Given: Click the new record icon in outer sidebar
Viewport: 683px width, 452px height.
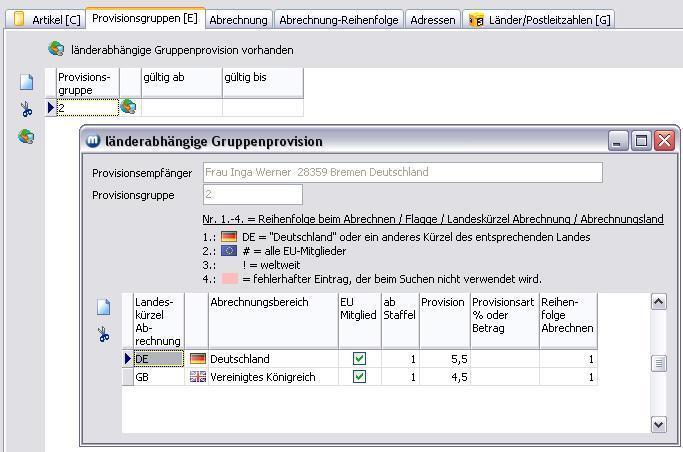Looking at the screenshot, I should 27,82.
